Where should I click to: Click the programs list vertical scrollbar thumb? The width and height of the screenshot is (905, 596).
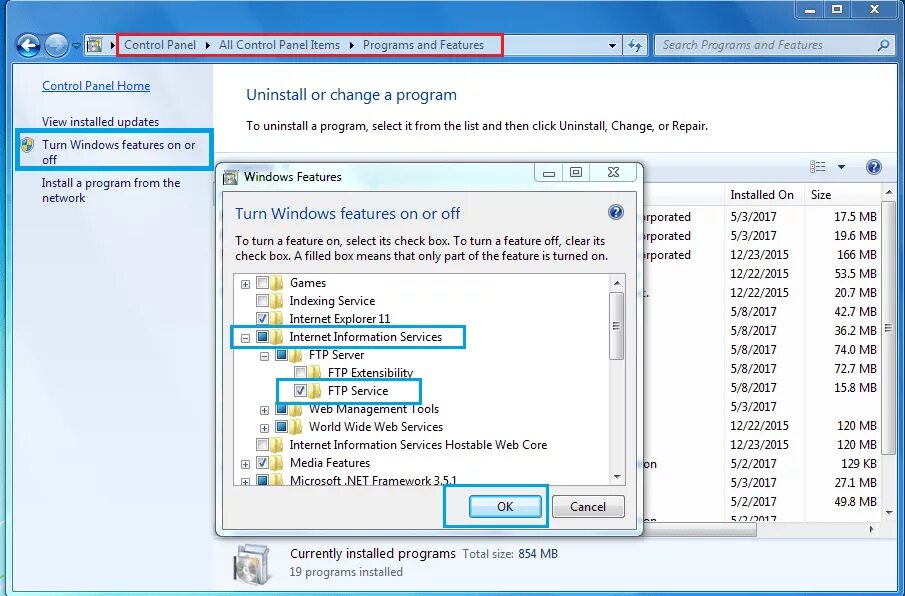(x=888, y=328)
